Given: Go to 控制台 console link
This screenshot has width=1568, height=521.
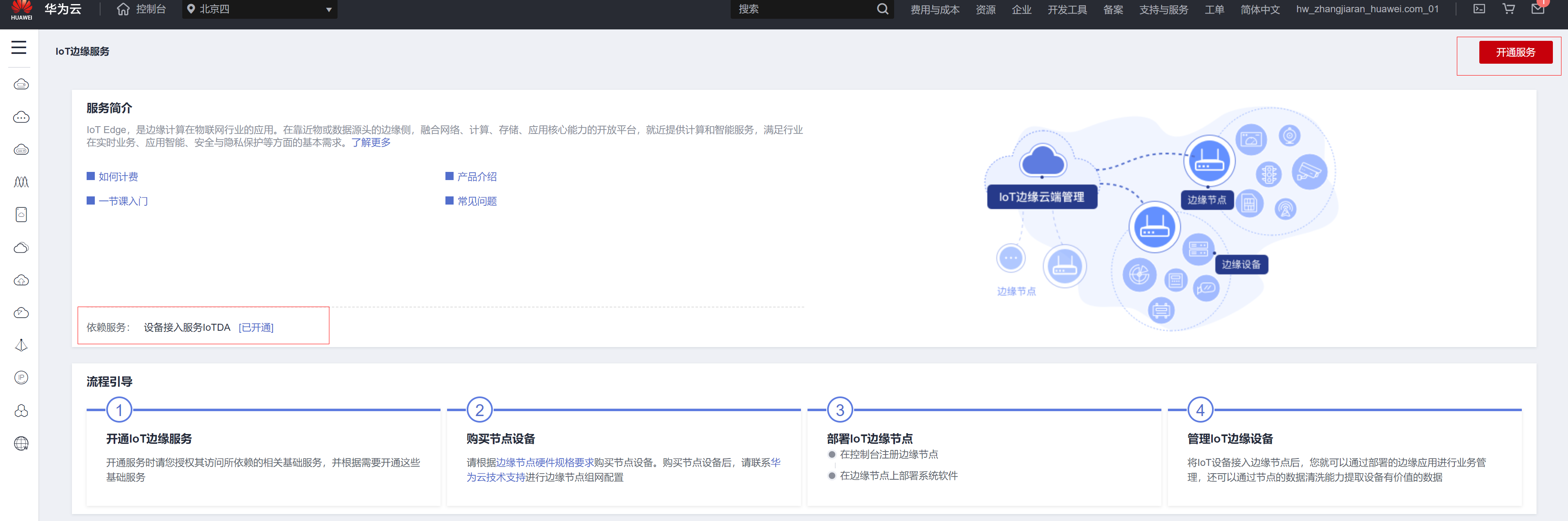Looking at the screenshot, I should 151,9.
